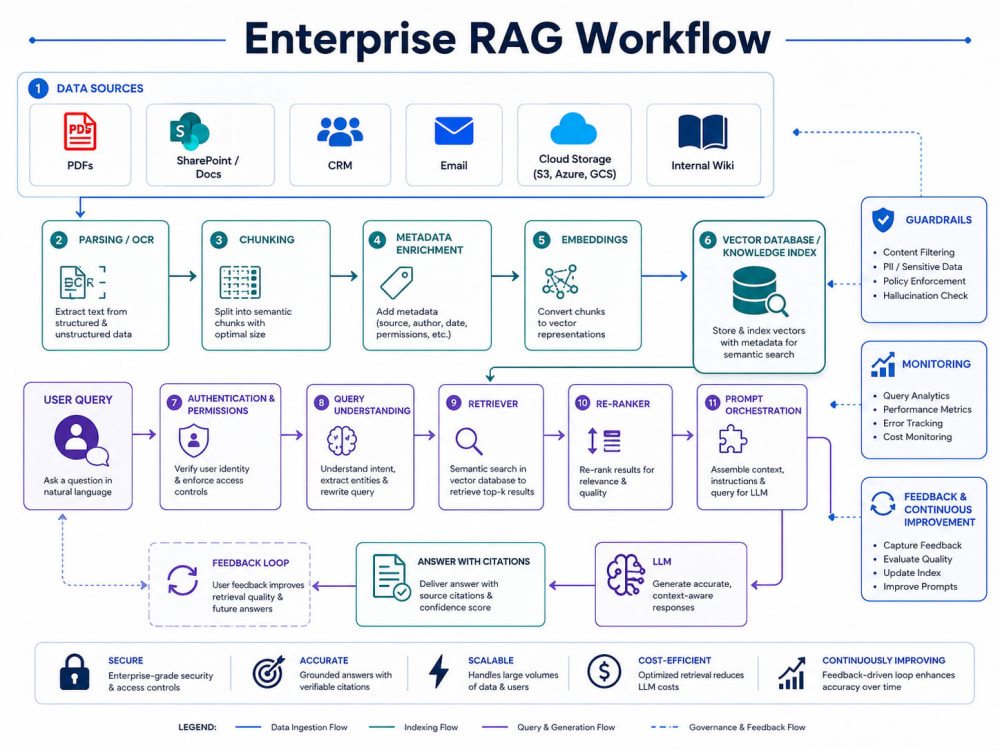
Task: Click the Query & Generation Flow legend entry
Action: coord(548,727)
